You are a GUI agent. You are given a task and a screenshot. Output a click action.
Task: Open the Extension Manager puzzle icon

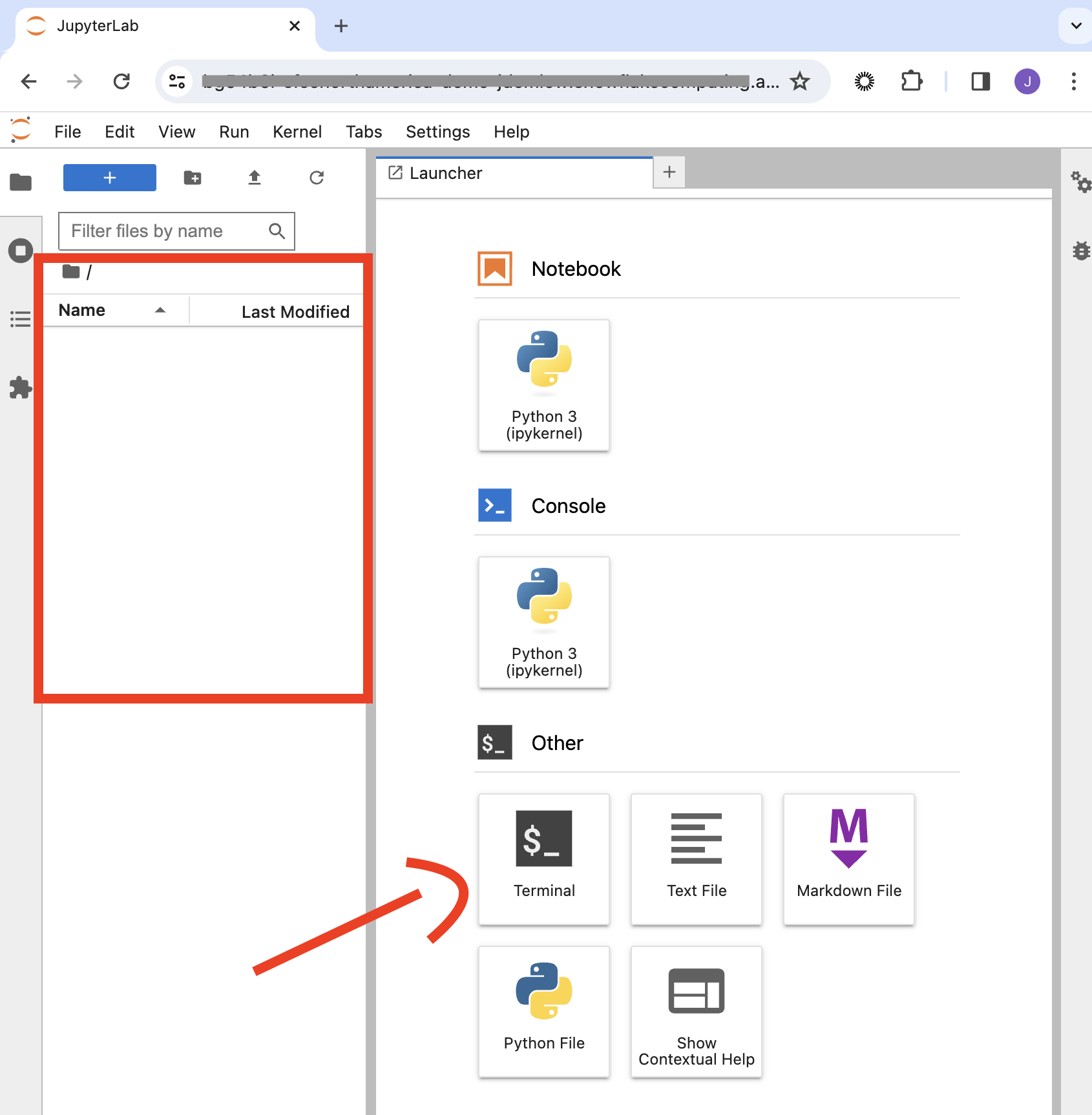click(x=21, y=388)
